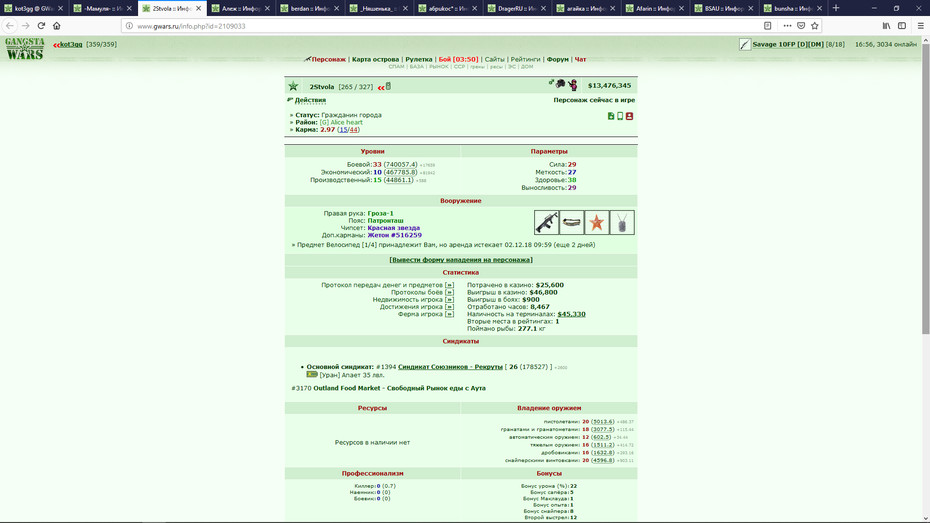
Task: Open the Протоколы боёв arrow button
Action: (x=449, y=292)
